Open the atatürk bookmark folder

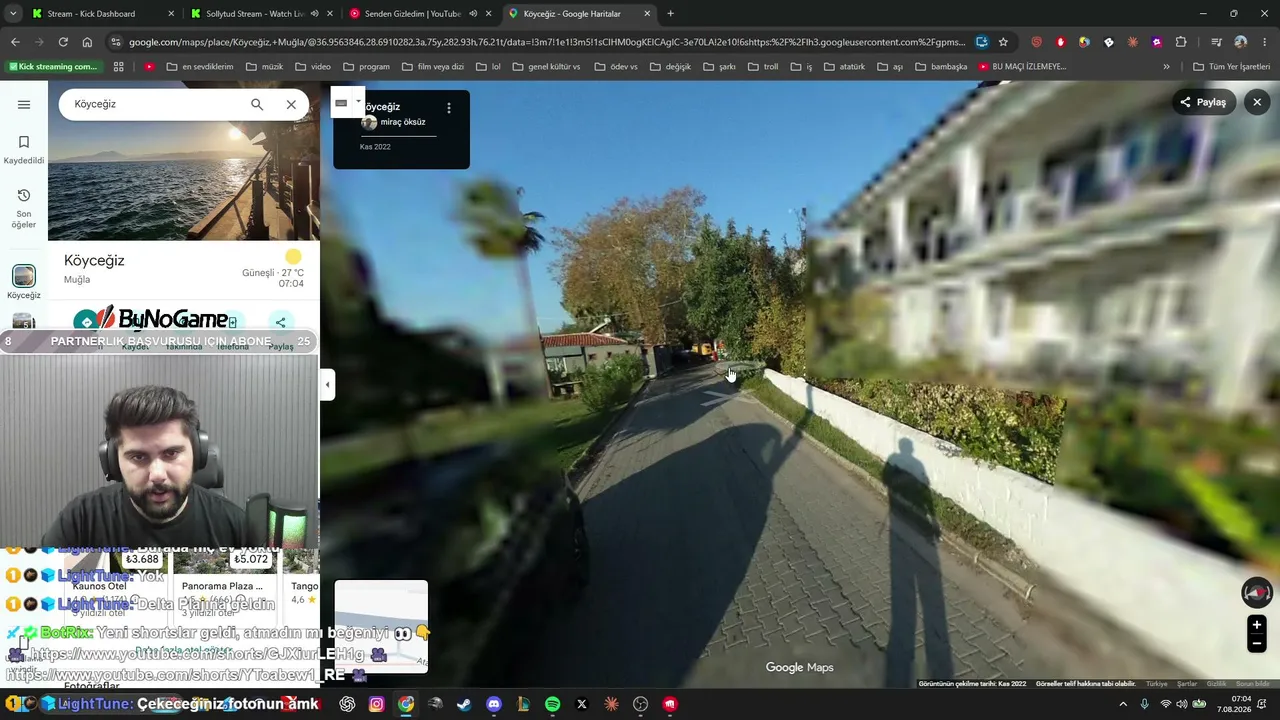(x=844, y=67)
